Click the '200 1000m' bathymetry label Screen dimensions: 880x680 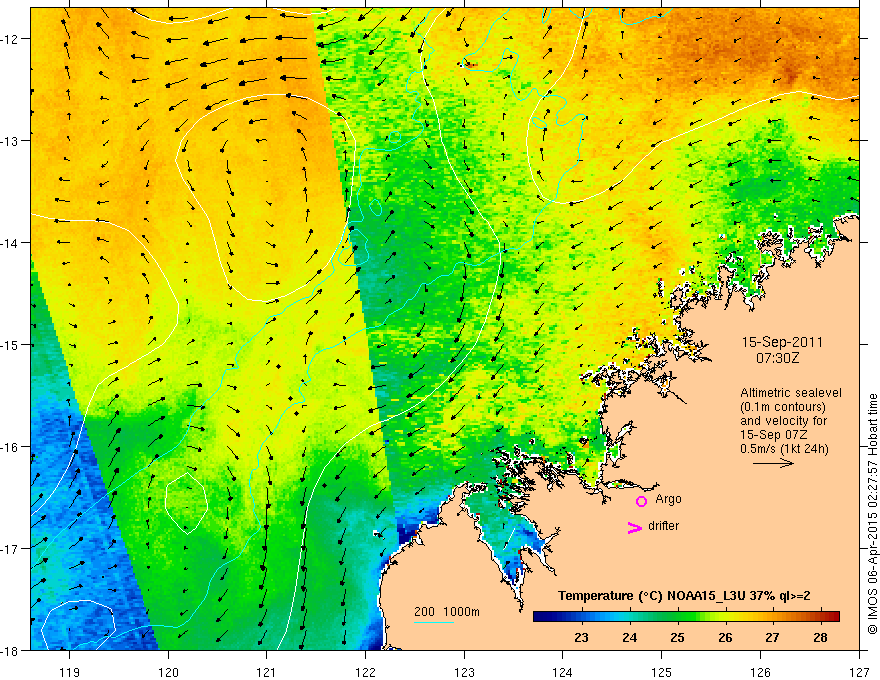click(447, 612)
